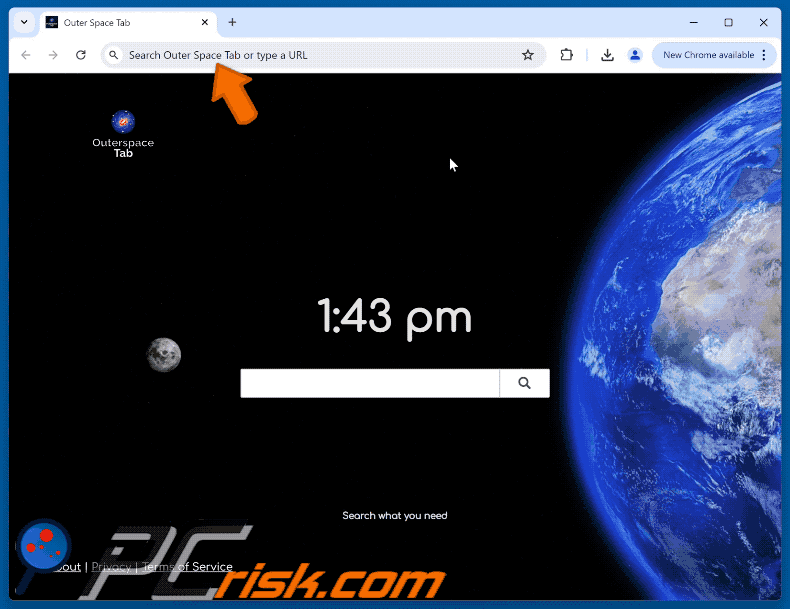Focus the page search input box
Viewport: 790px width, 609px height.
(x=370, y=383)
